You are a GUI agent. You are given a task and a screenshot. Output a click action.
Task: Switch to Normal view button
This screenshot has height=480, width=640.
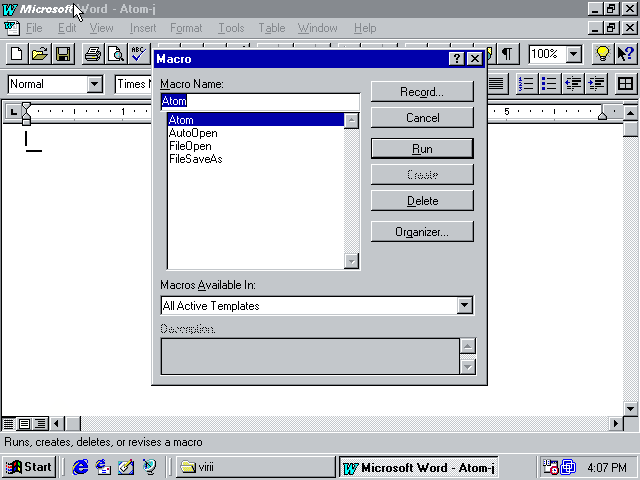(x=8, y=424)
